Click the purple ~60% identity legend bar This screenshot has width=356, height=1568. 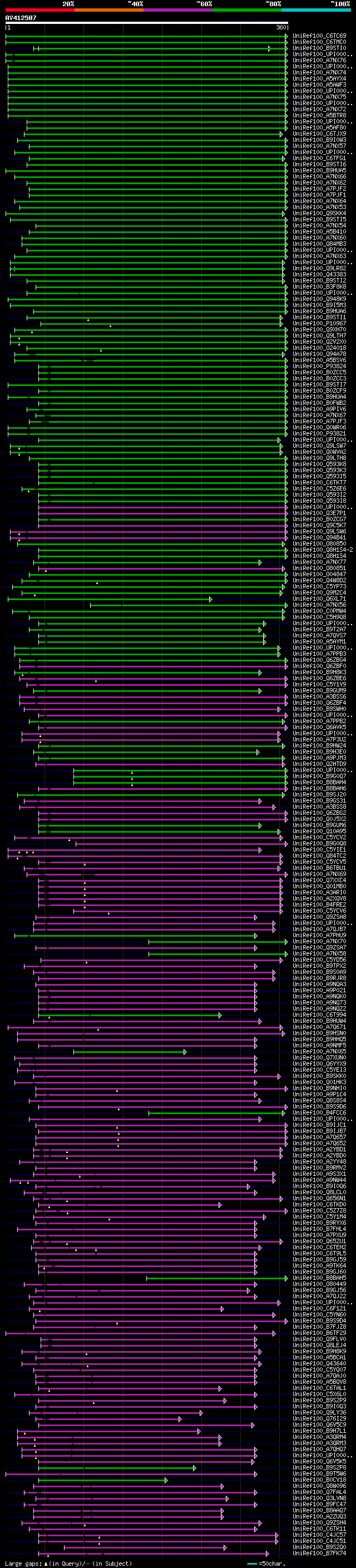[x=177, y=10]
